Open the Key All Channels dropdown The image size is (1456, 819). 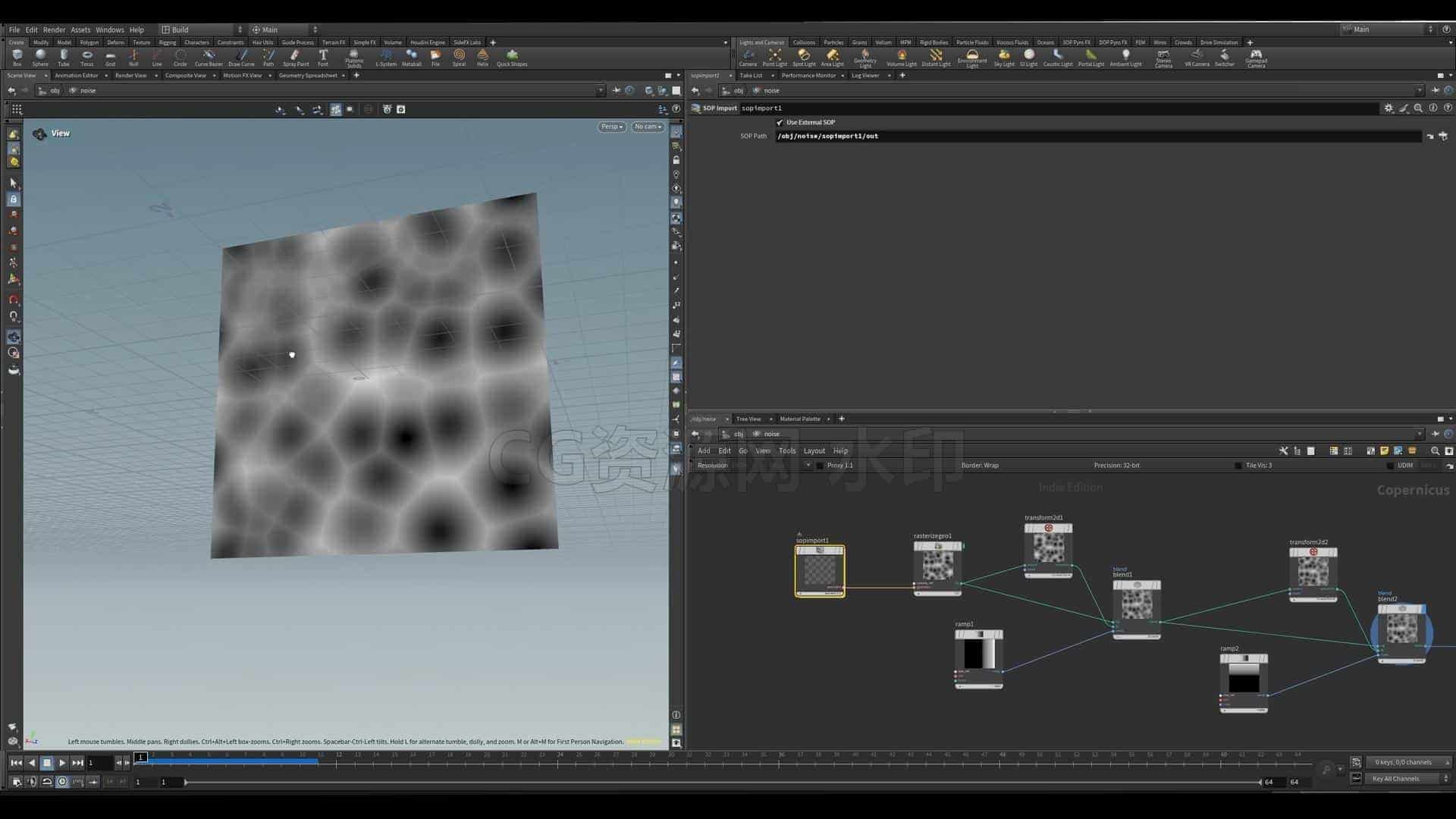click(x=1408, y=779)
